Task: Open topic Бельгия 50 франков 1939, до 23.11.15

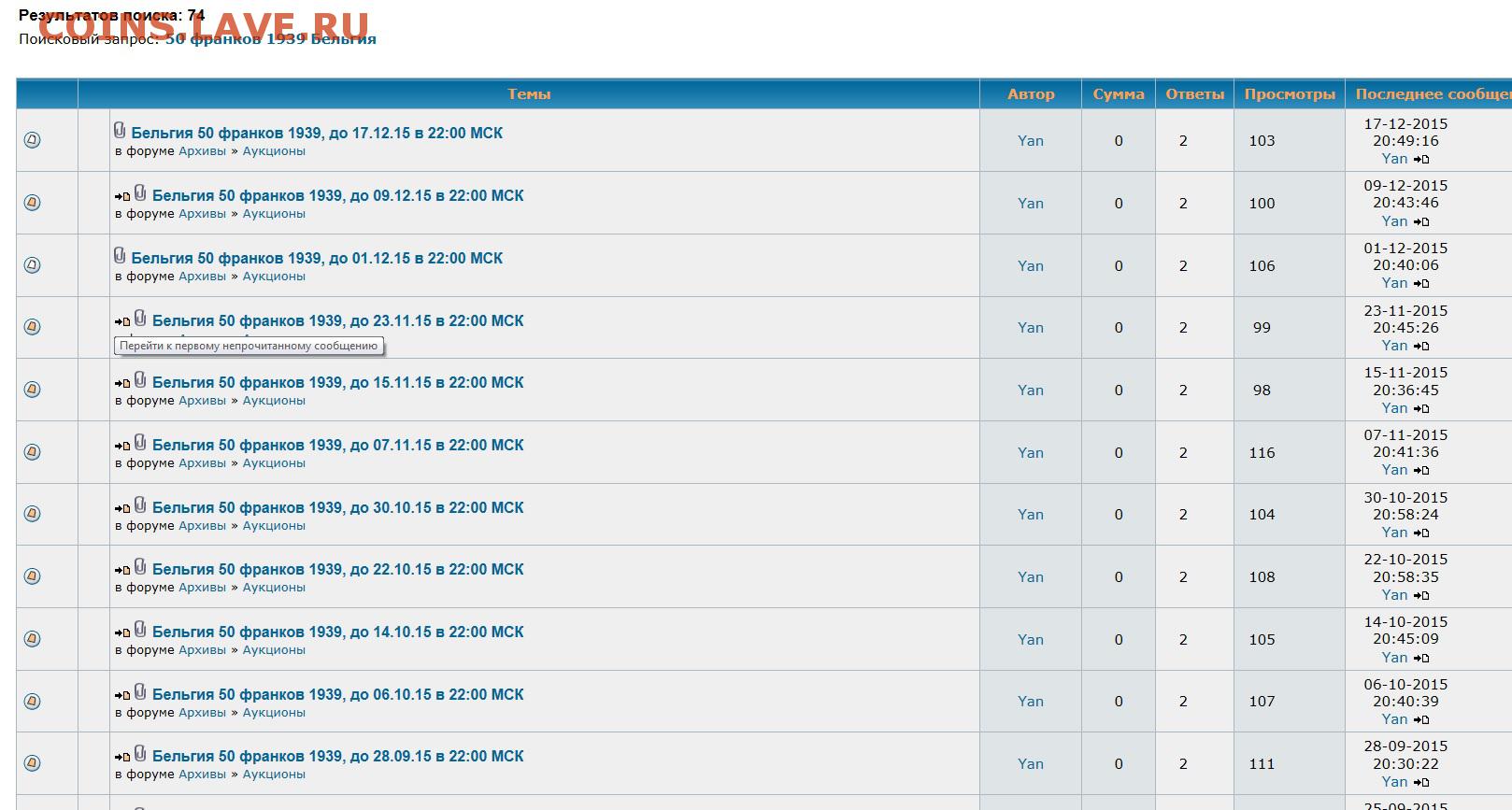Action: (x=338, y=321)
